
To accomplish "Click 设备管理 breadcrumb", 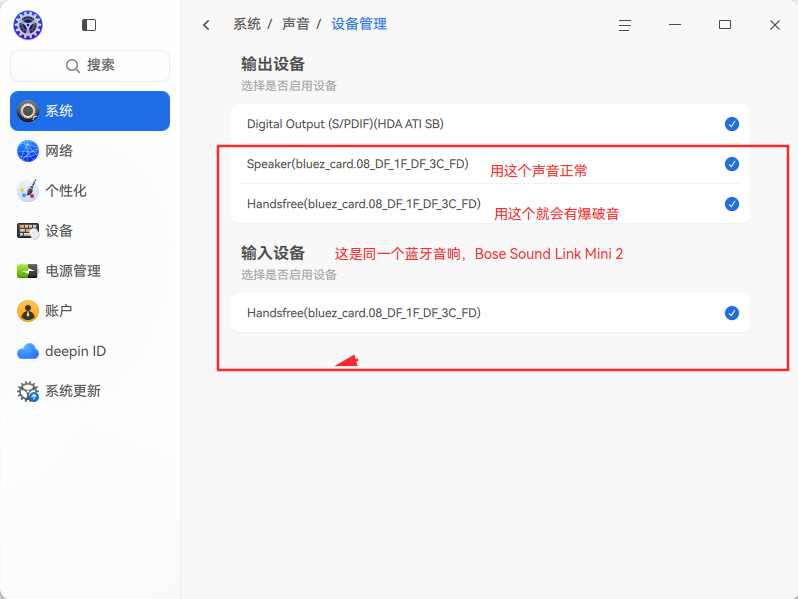I will (x=359, y=24).
